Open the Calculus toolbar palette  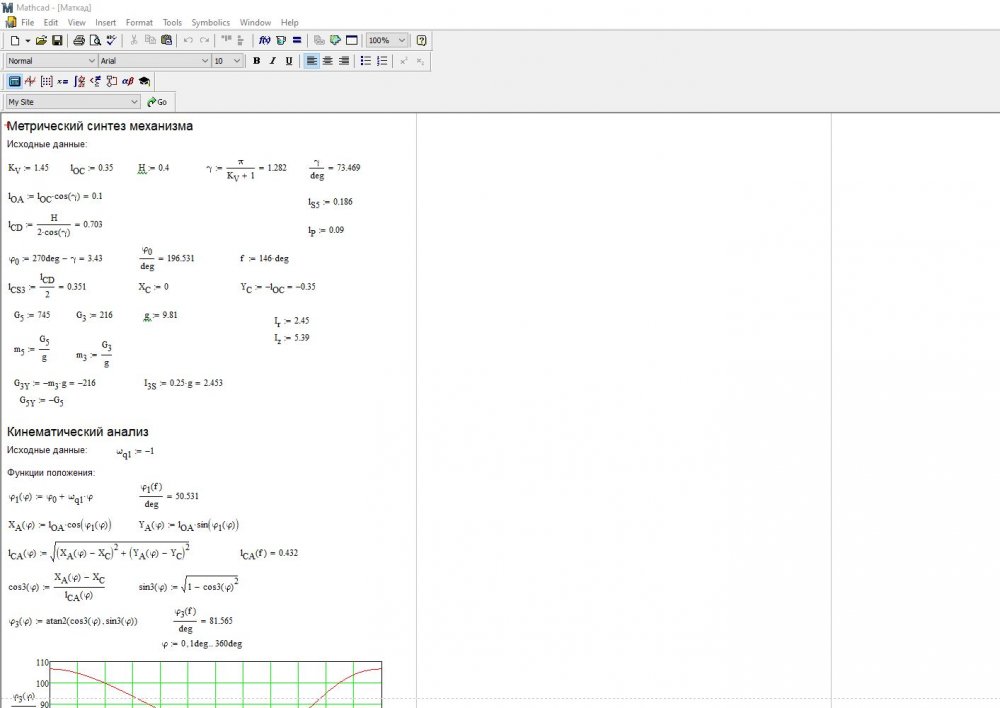pos(79,81)
